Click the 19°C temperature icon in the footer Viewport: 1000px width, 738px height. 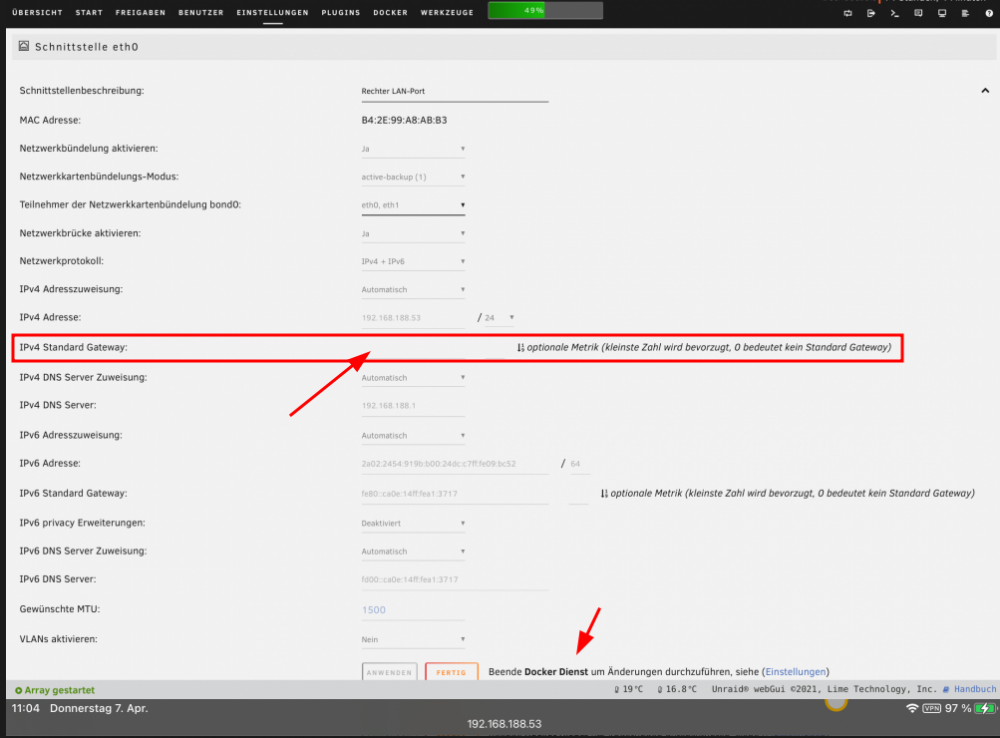point(617,690)
